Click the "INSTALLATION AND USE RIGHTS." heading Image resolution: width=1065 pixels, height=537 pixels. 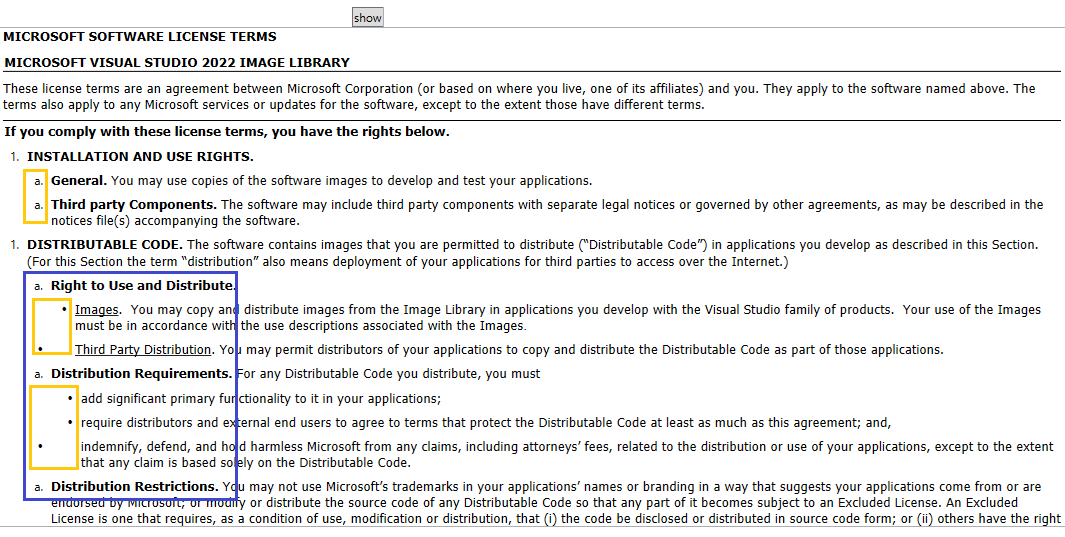point(141,157)
